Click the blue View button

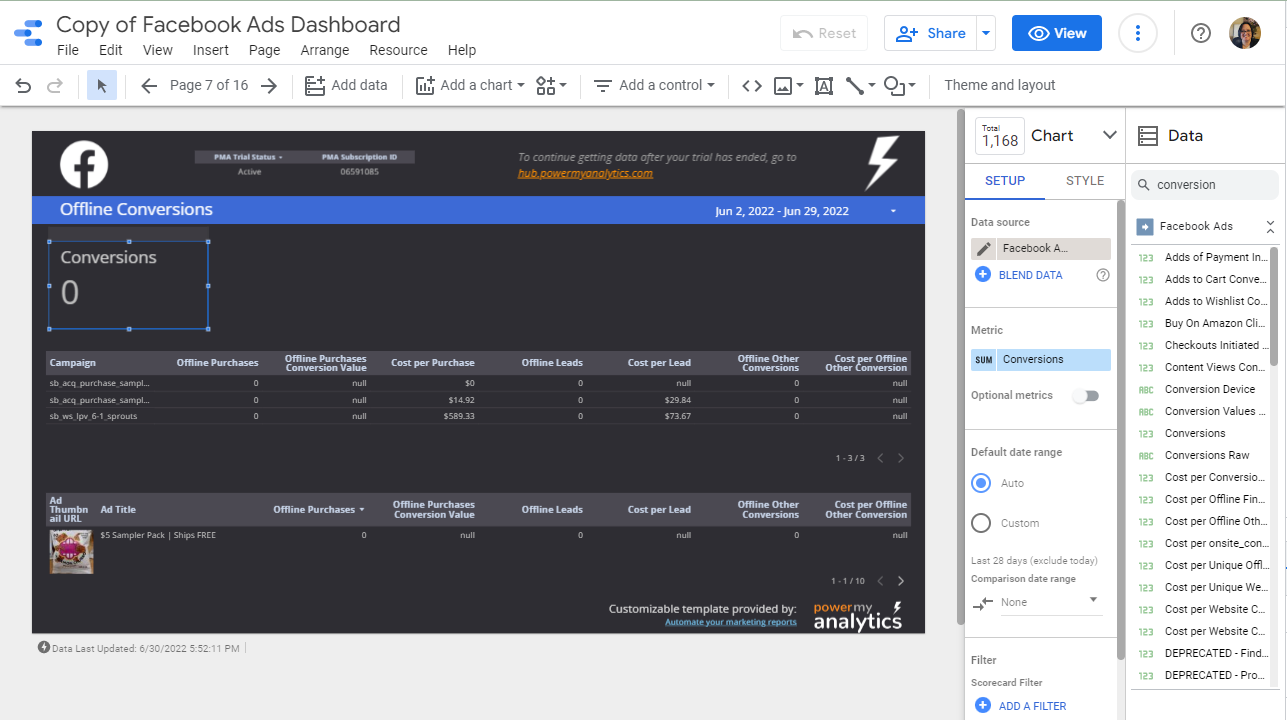click(x=1056, y=33)
